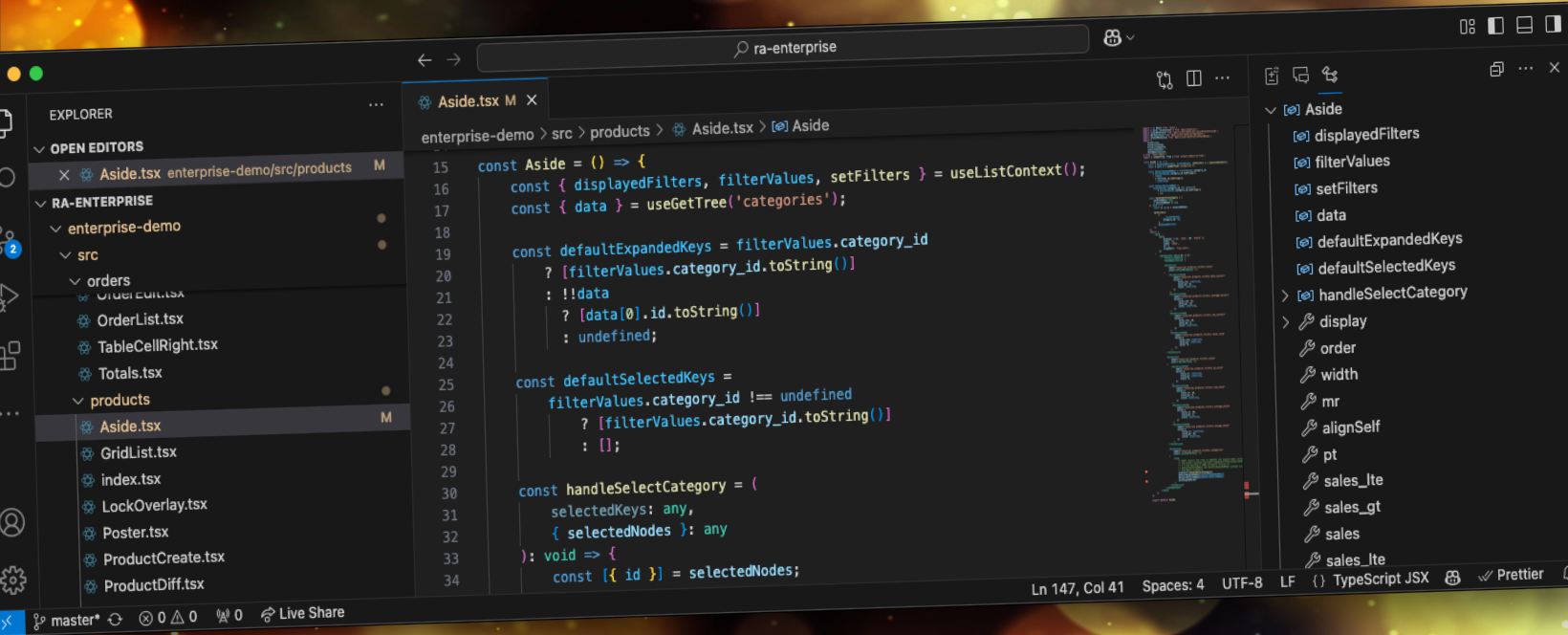Click the synchronize changes icon in status bar

pyautogui.click(x=115, y=619)
